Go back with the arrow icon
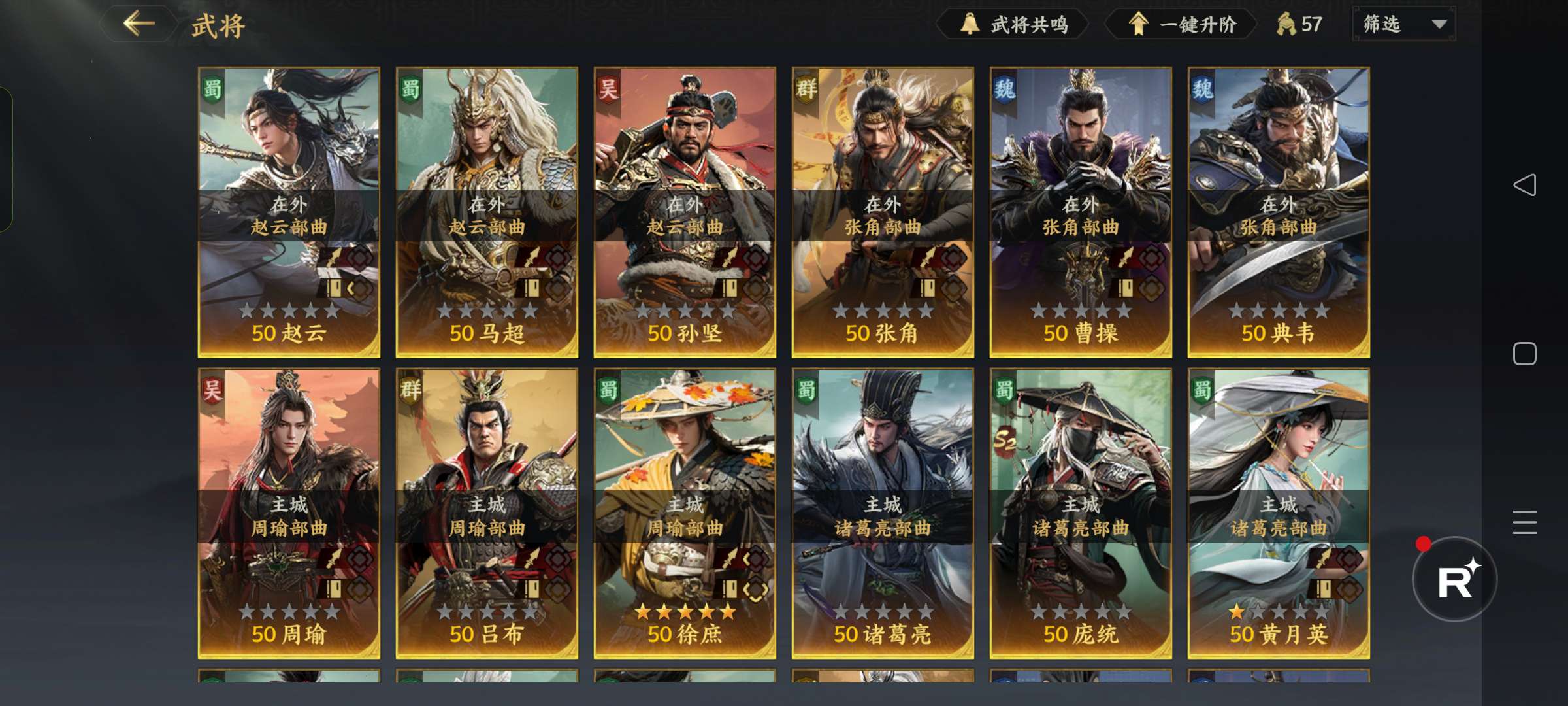This screenshot has width=1568, height=706. coord(139,24)
